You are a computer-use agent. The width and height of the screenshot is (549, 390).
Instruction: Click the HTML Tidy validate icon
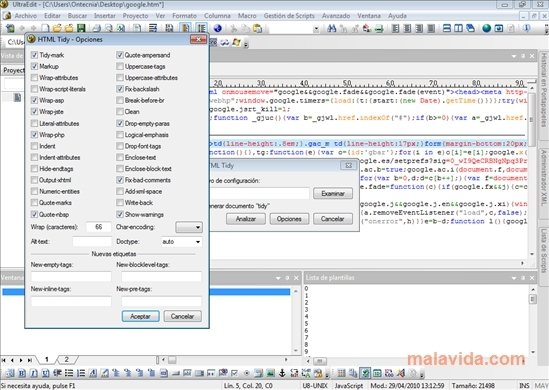pos(365,374)
